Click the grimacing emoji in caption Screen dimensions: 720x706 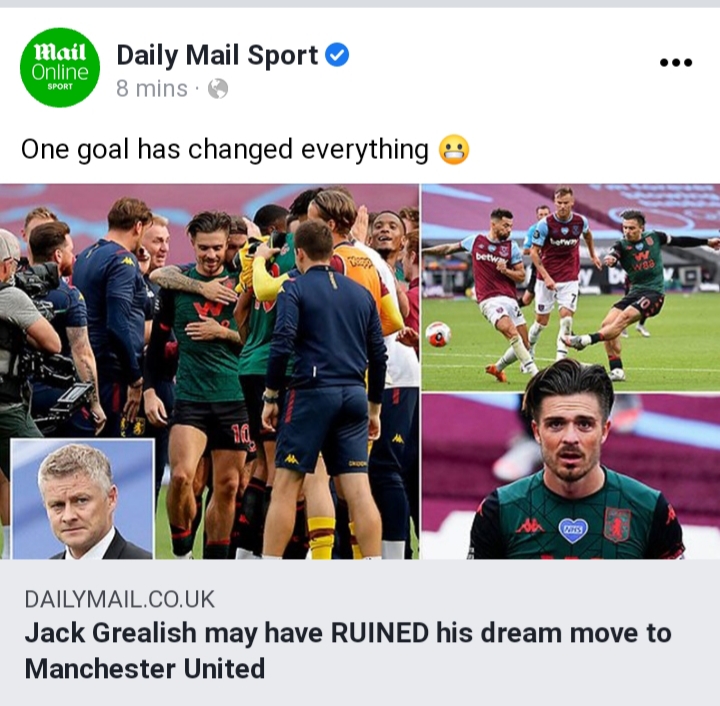(x=454, y=150)
